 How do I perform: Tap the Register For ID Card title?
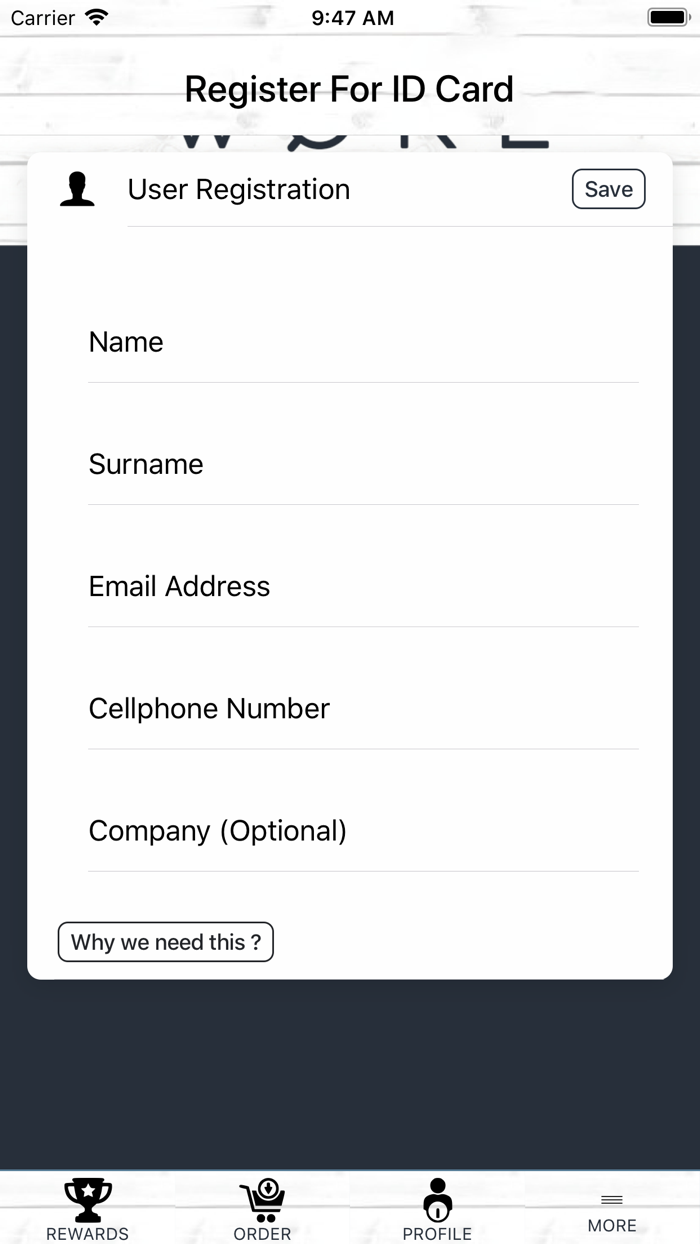point(349,89)
